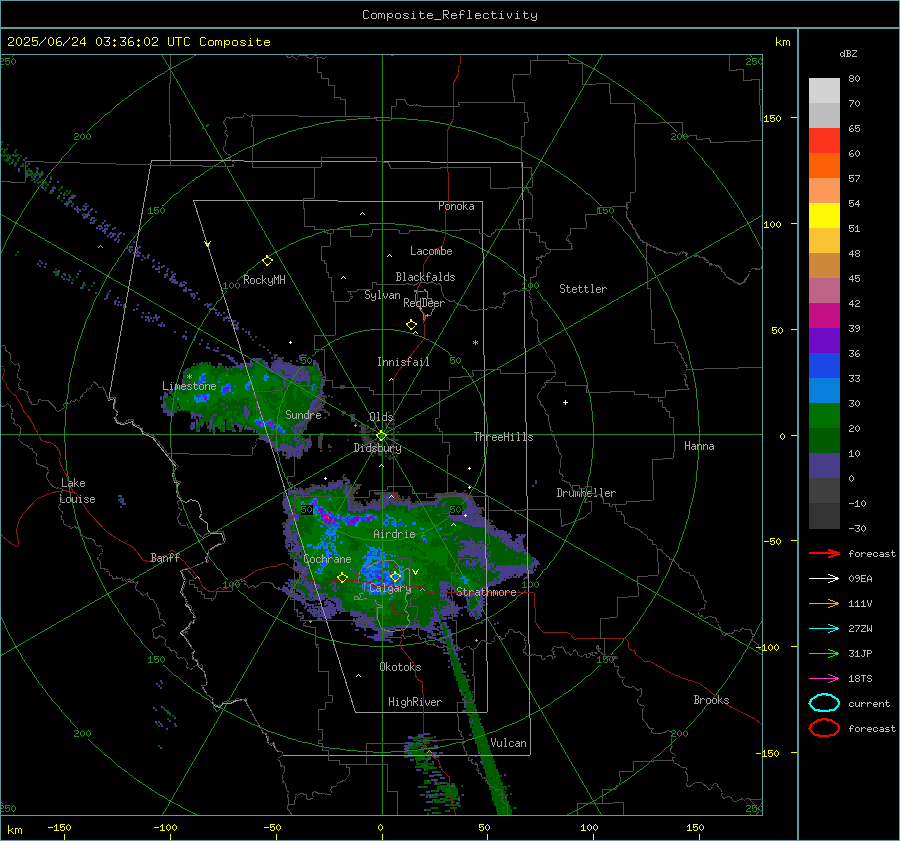The width and height of the screenshot is (900, 841).
Task: Click the 57 value on dBZ scale
Action: 854,179
